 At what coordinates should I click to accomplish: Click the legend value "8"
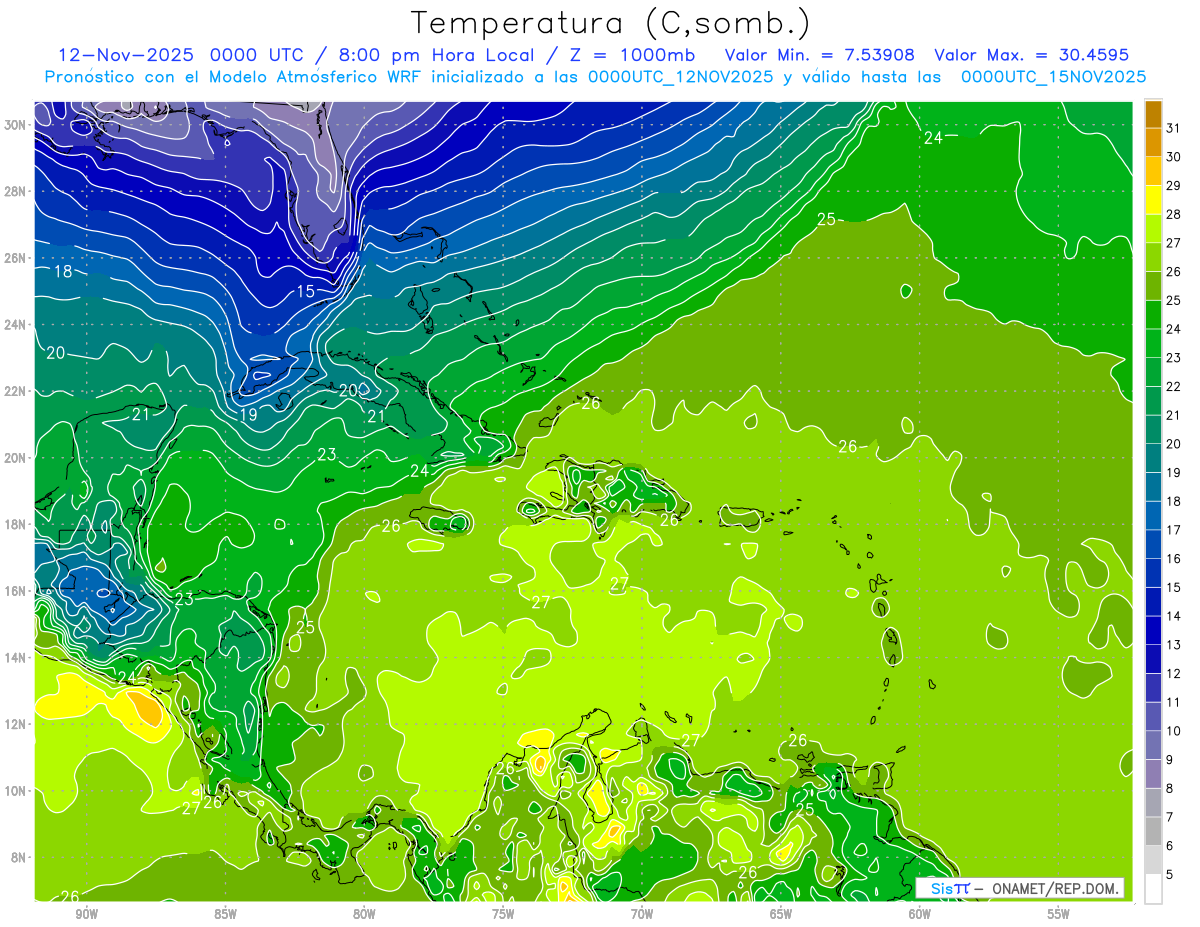(x=1170, y=789)
